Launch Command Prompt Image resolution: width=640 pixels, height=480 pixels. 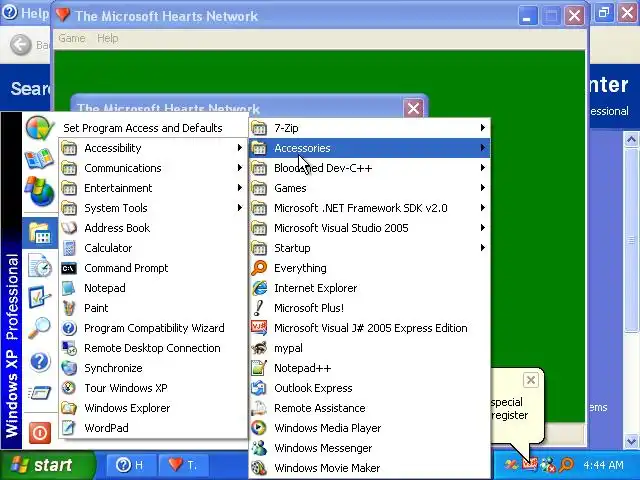point(153,268)
